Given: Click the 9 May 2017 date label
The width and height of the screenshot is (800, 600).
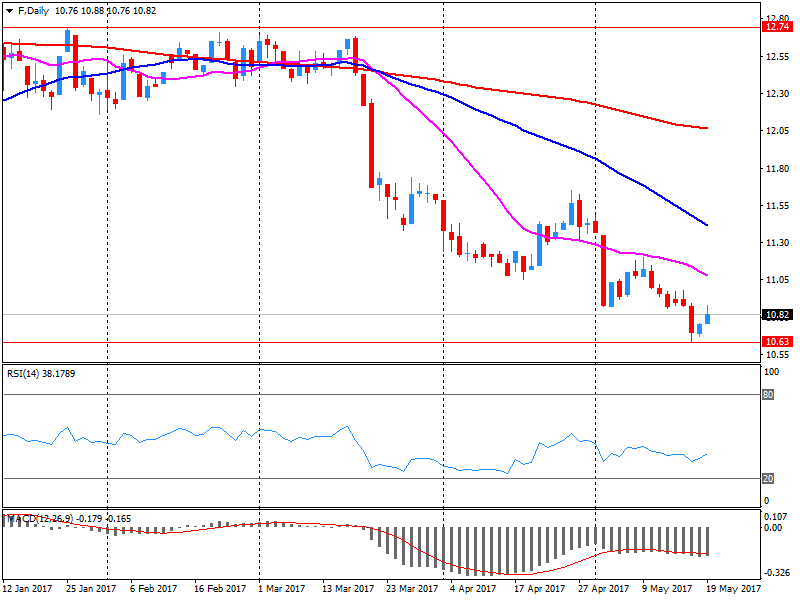Looking at the screenshot, I should tap(666, 589).
